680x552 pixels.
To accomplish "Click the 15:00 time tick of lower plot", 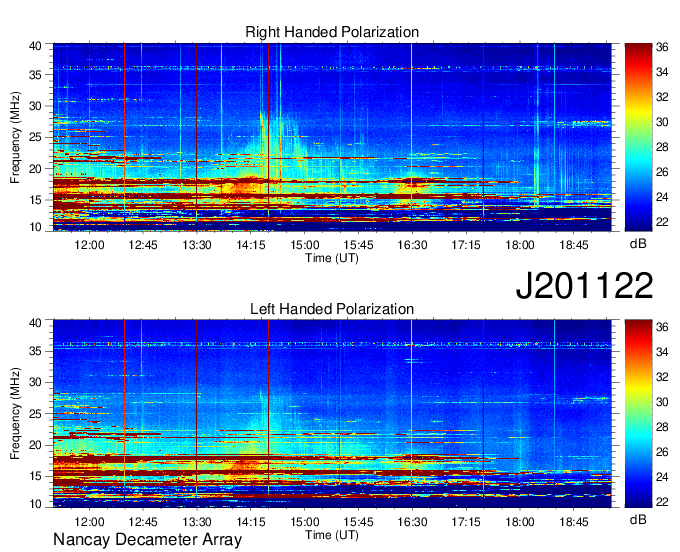I will [x=304, y=522].
